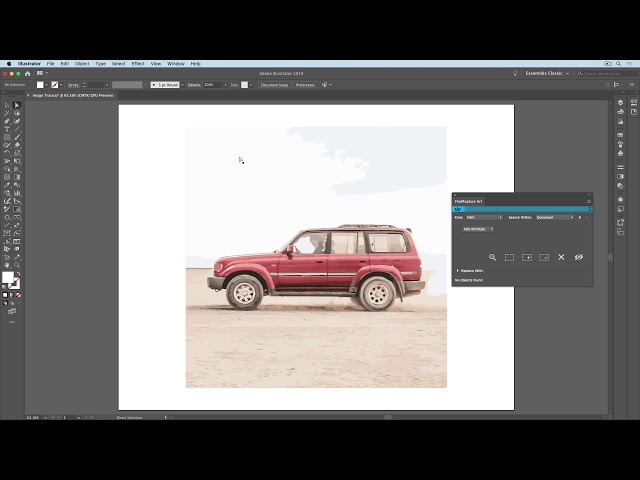The width and height of the screenshot is (640, 480).
Task: Enable Draw Behind mode
Action: tap(12, 303)
